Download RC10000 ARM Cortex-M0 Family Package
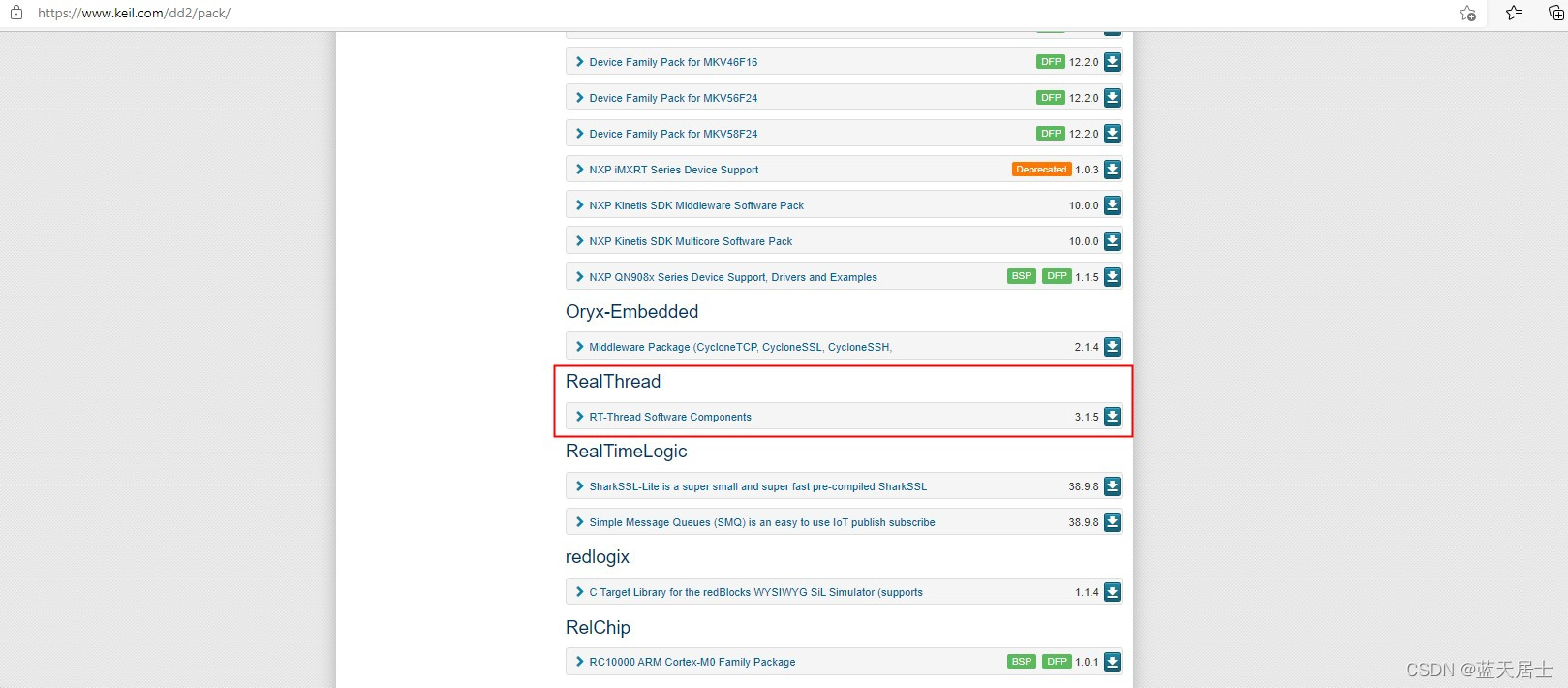Image resolution: width=1568 pixels, height=688 pixels. (1112, 662)
